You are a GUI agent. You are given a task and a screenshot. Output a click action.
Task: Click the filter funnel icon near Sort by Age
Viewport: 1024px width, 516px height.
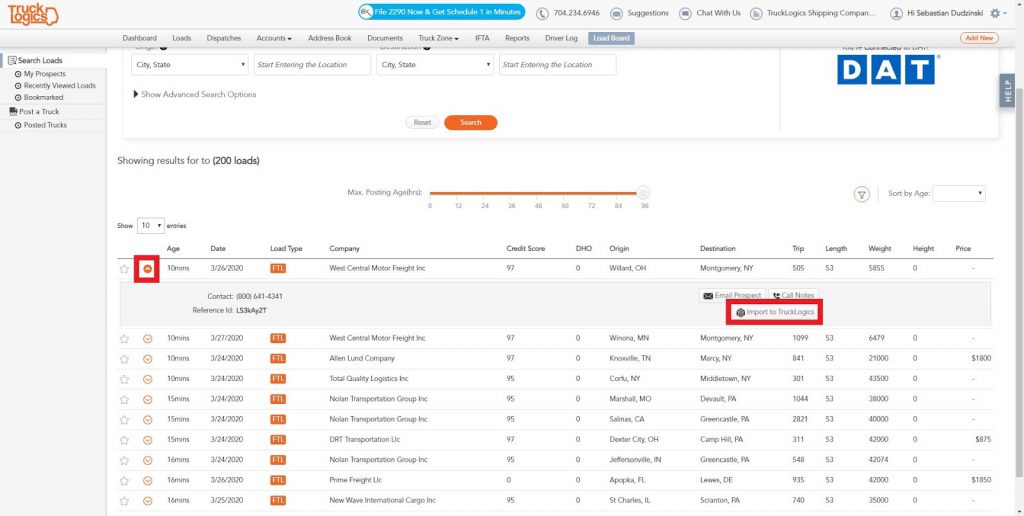pyautogui.click(x=861, y=194)
